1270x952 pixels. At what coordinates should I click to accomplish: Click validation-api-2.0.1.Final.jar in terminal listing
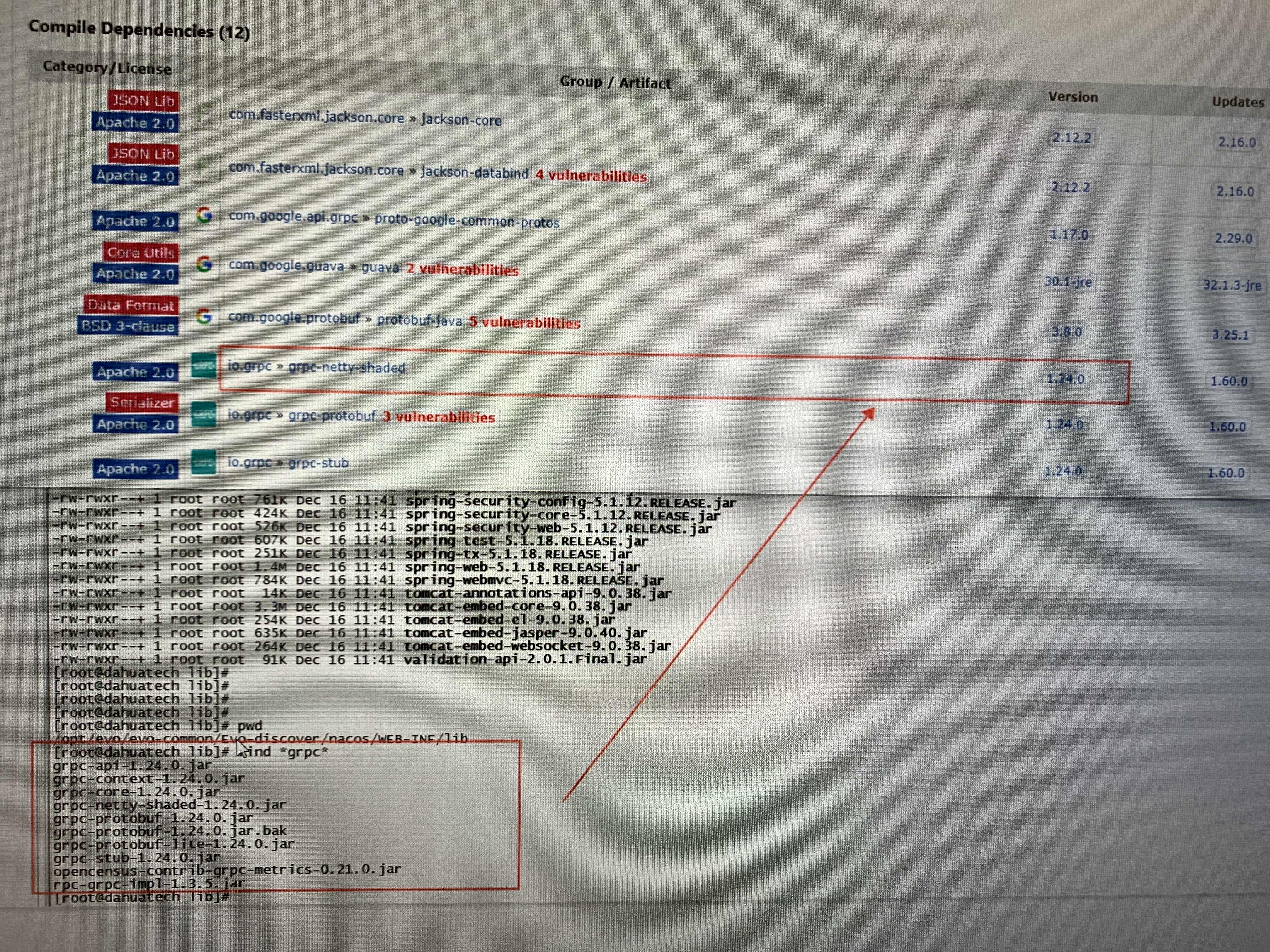click(x=525, y=659)
